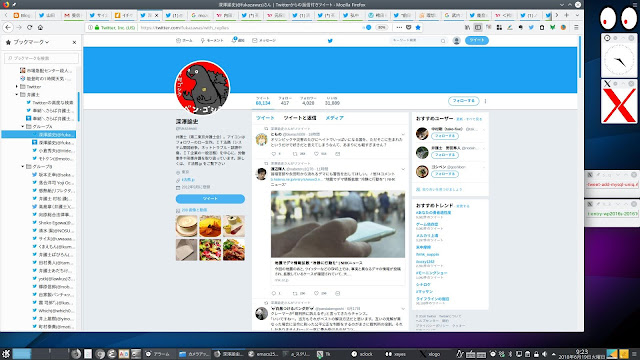The width and height of the screenshot is (640, 360).
Task: Open Twitter notifications bell
Action: pyautogui.click(x=234, y=40)
